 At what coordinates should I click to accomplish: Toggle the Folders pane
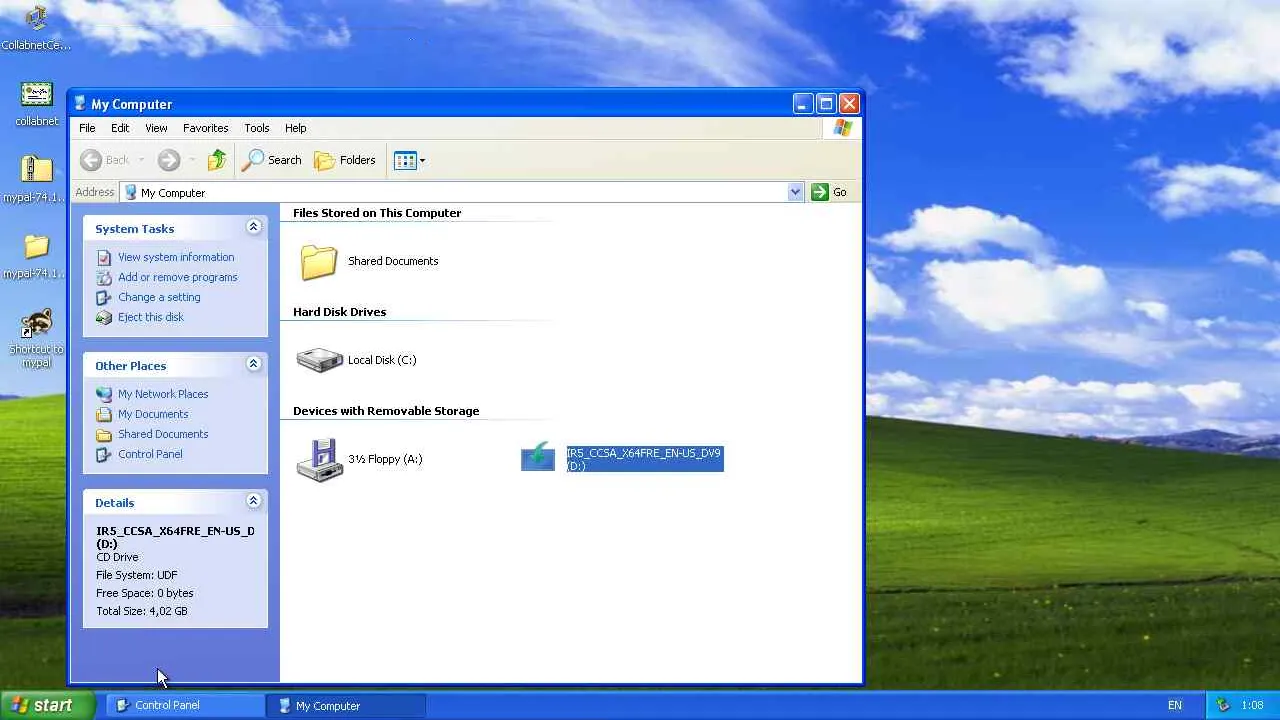(x=345, y=160)
